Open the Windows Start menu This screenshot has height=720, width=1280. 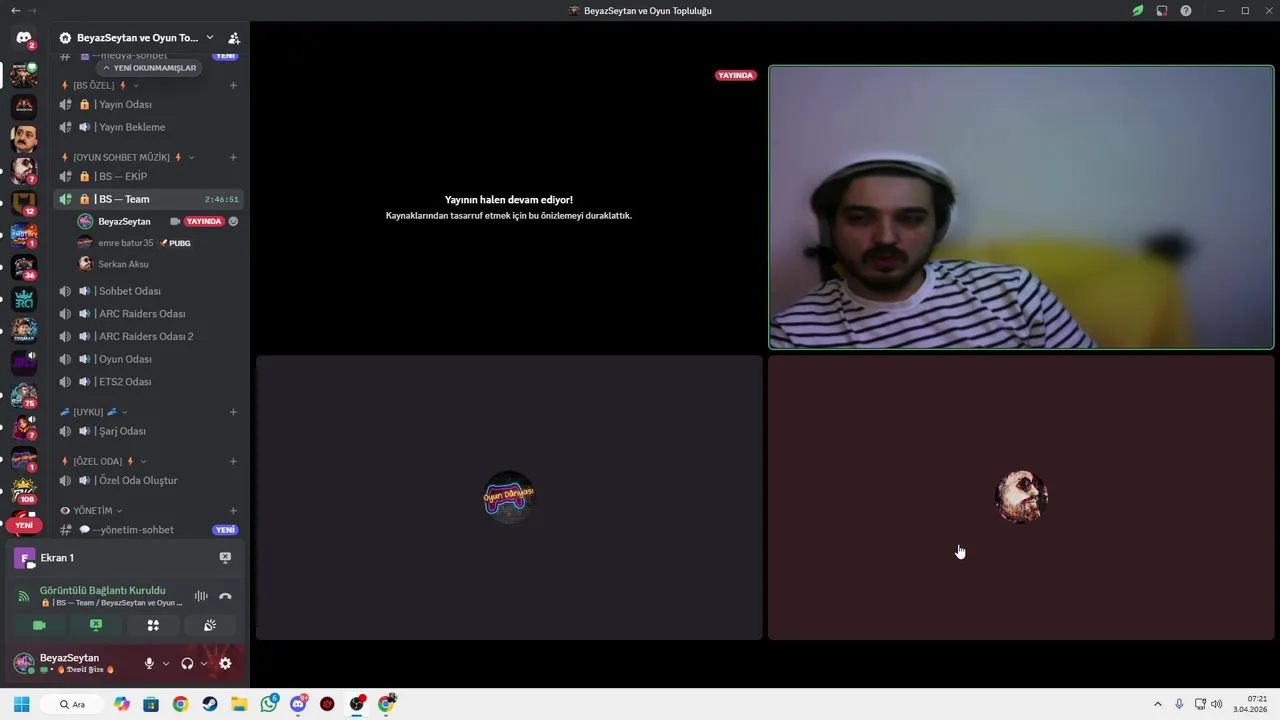[x=21, y=704]
